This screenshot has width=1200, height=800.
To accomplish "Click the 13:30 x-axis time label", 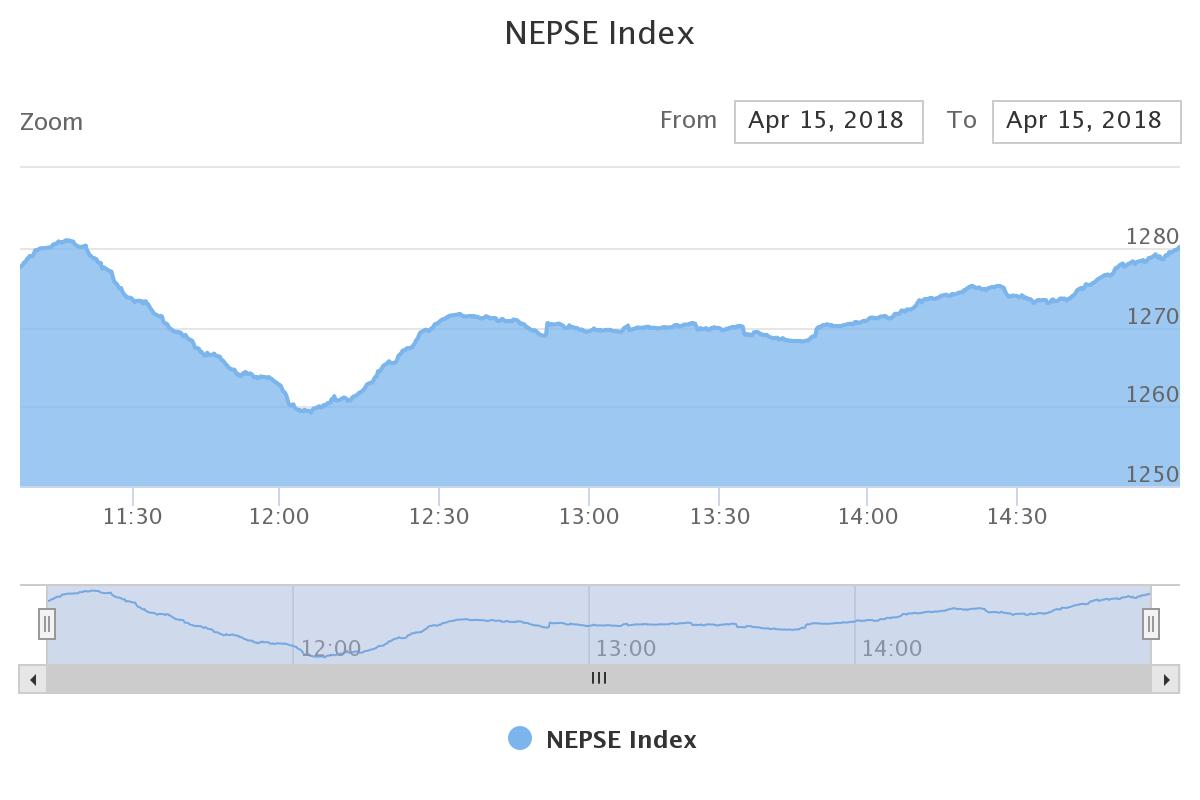I will coord(719,517).
